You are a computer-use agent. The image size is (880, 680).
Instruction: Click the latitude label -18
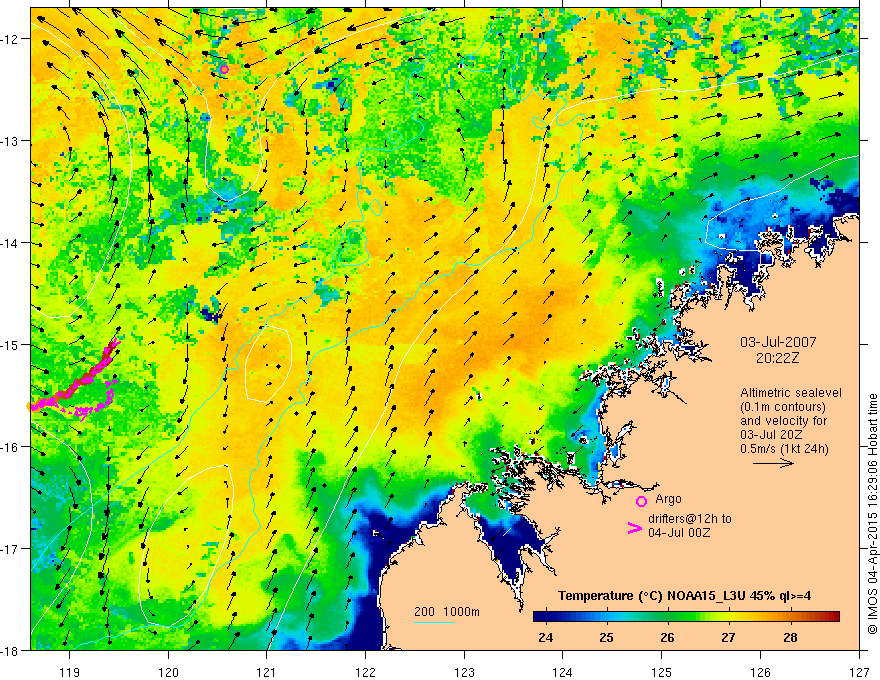click(x=10, y=650)
